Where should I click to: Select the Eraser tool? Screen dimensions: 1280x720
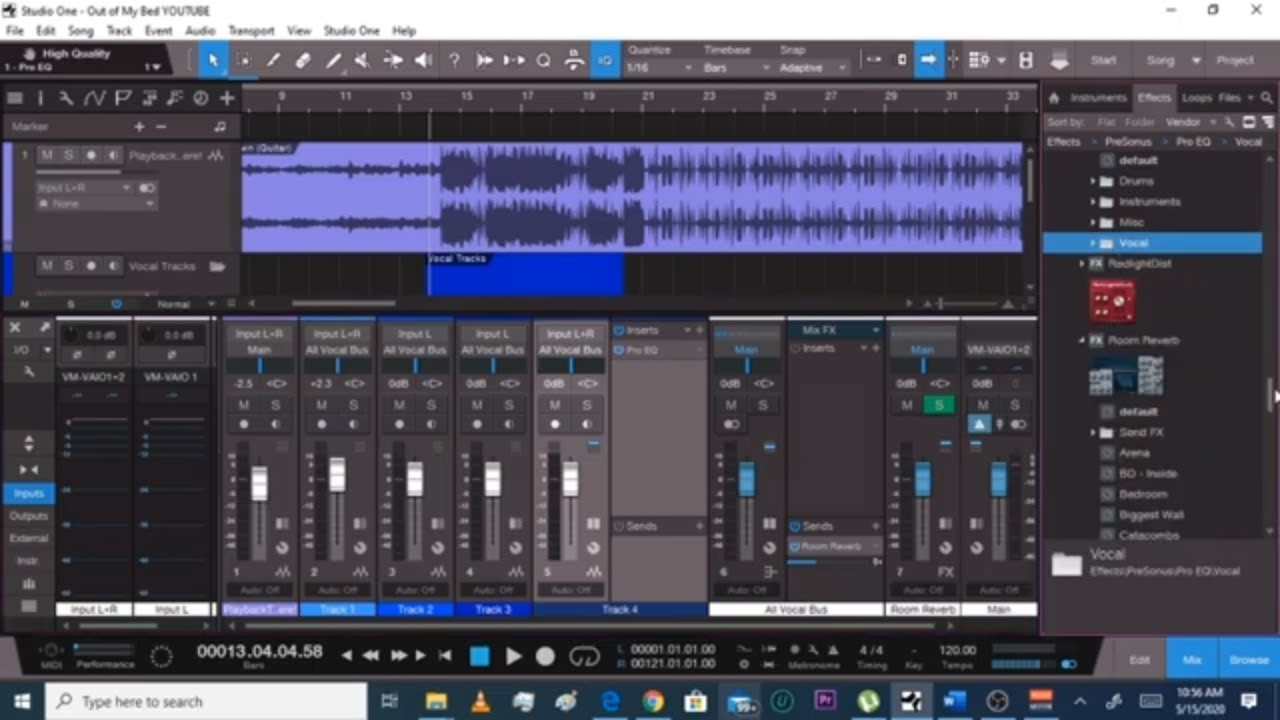click(303, 60)
